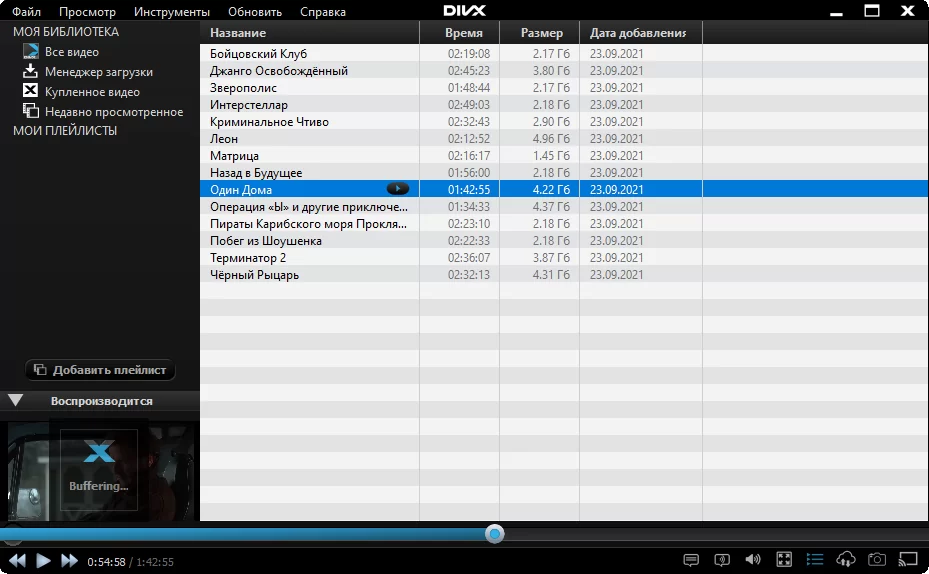Open audio track selection icon

coord(722,560)
